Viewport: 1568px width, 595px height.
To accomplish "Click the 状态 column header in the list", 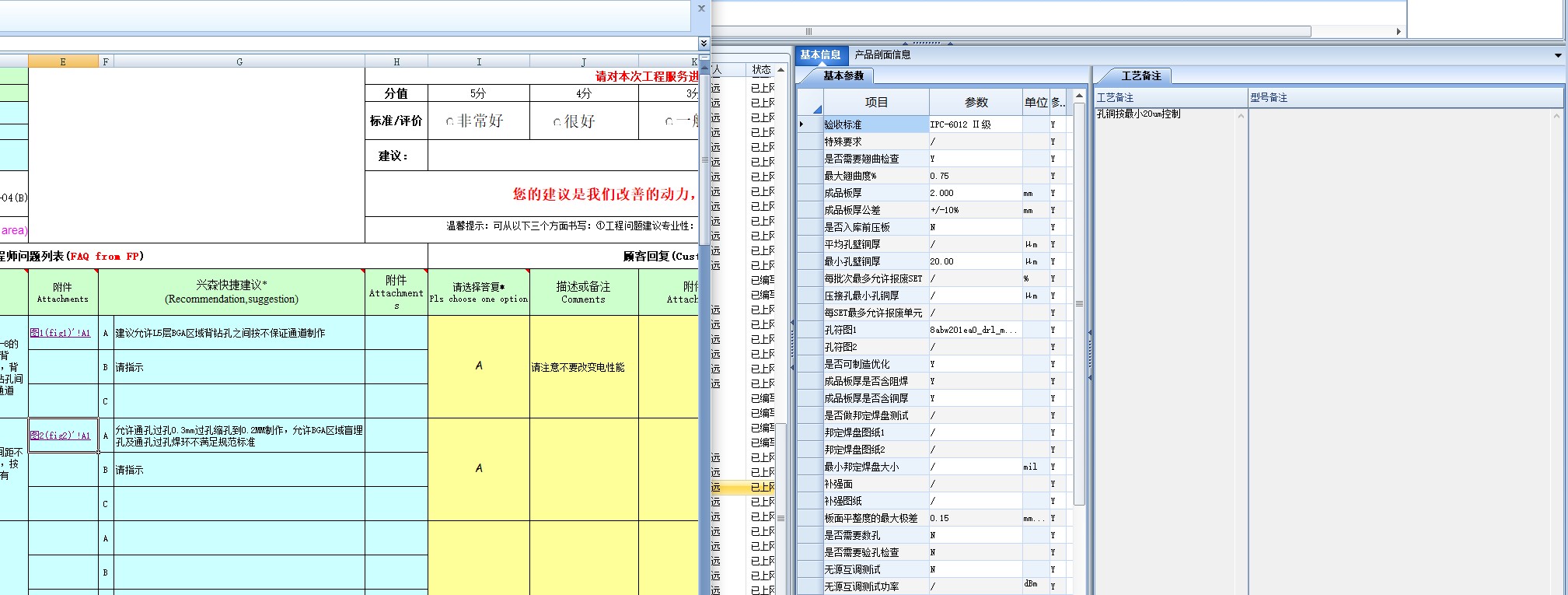I will pyautogui.click(x=761, y=70).
